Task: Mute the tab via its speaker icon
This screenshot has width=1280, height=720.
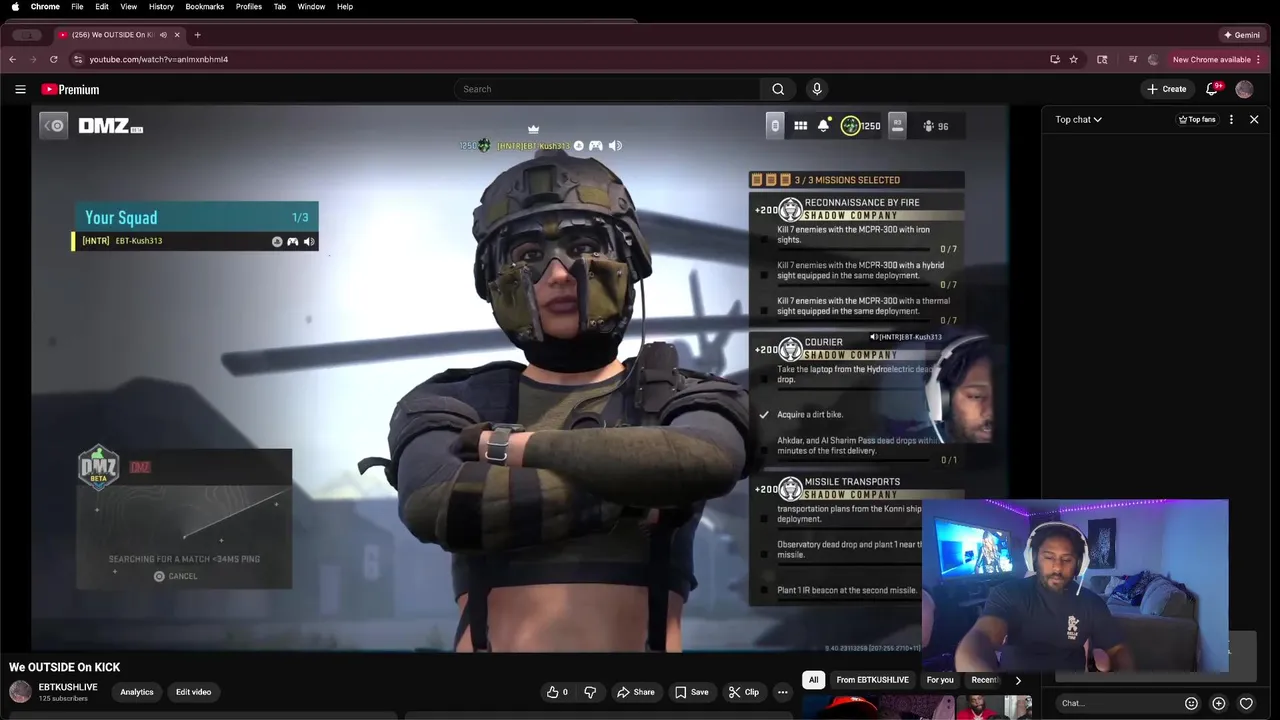Action: click(x=163, y=35)
